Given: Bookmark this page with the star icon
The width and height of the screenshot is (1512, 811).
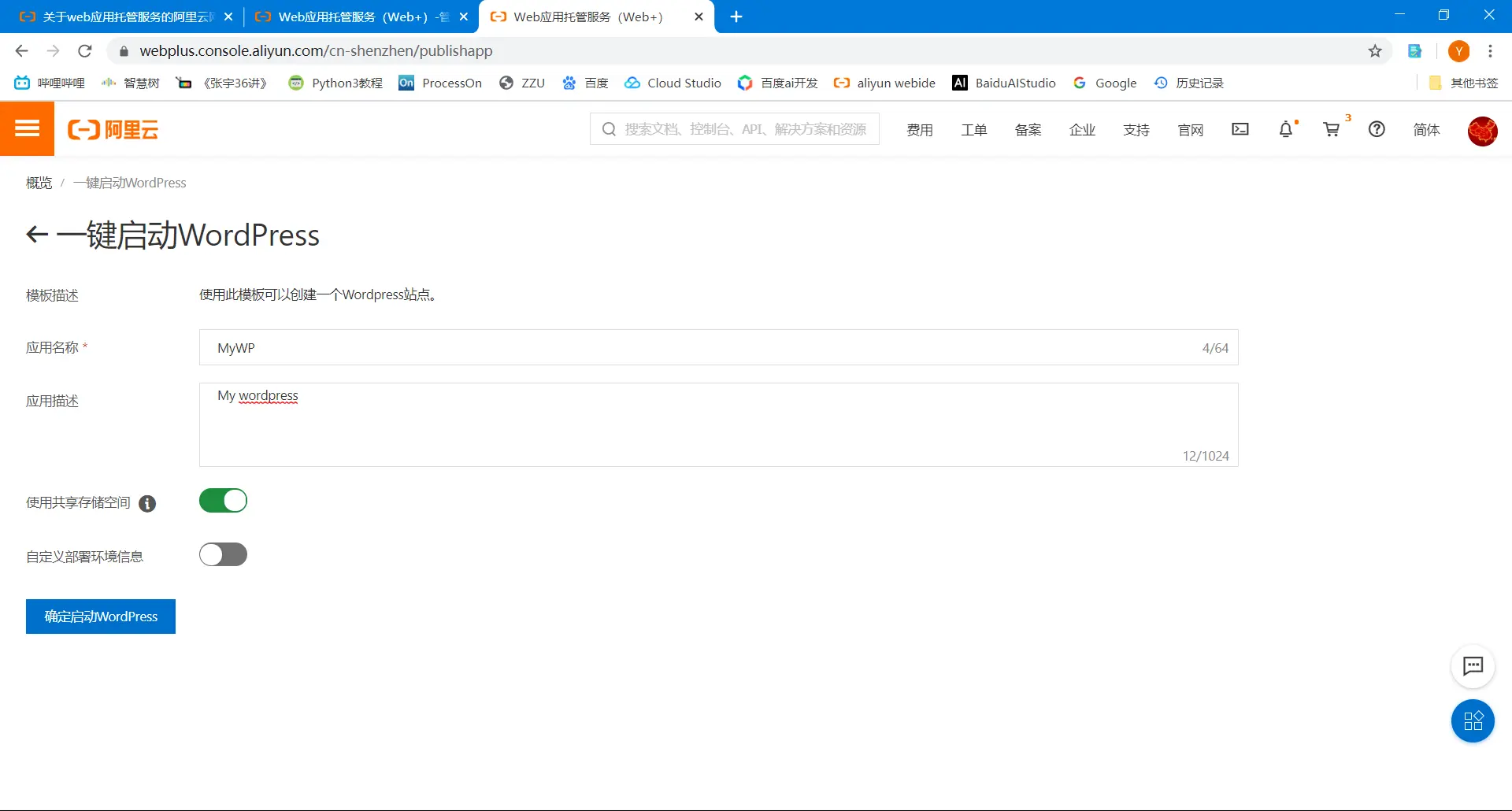Looking at the screenshot, I should 1375,51.
